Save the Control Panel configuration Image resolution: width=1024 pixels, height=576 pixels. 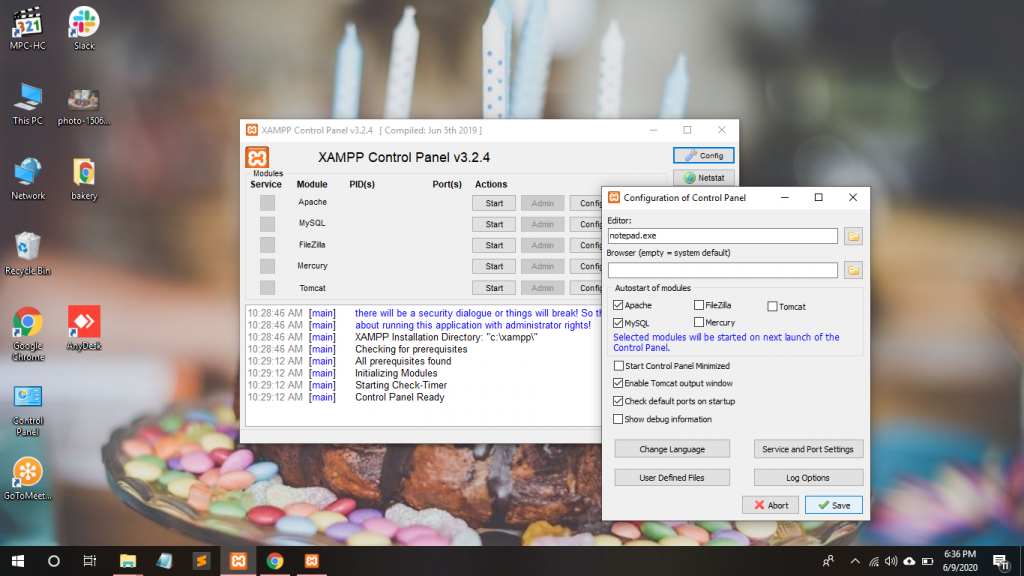(x=834, y=505)
